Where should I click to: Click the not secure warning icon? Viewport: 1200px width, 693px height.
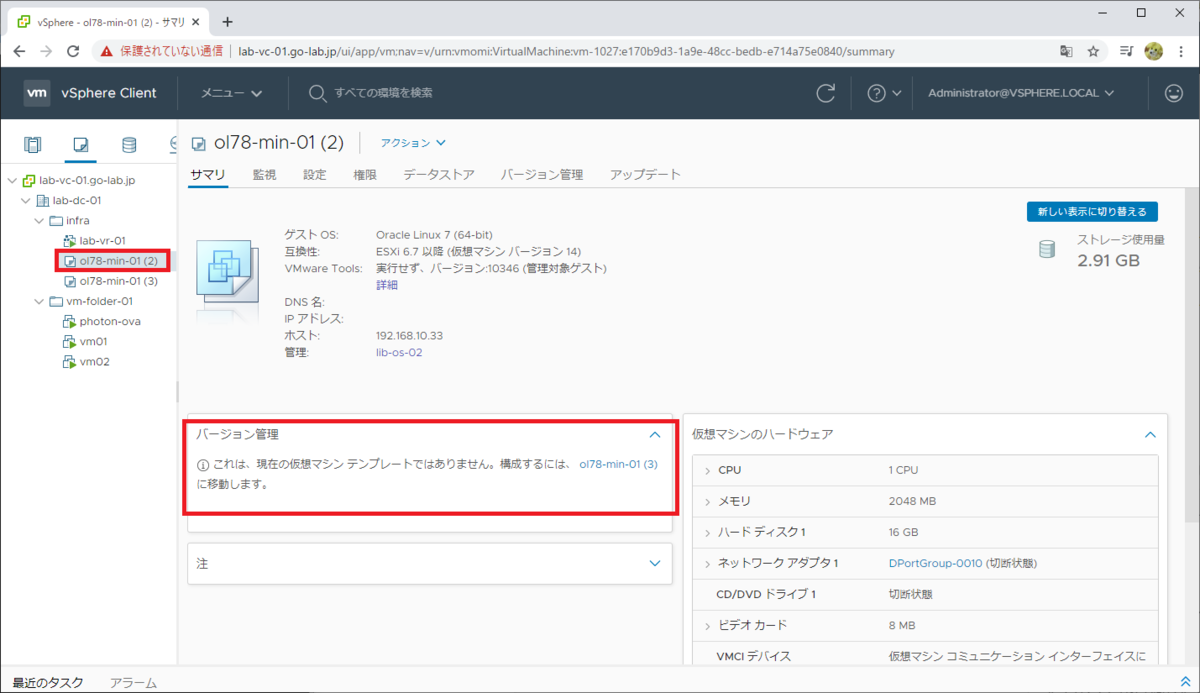click(x=106, y=51)
